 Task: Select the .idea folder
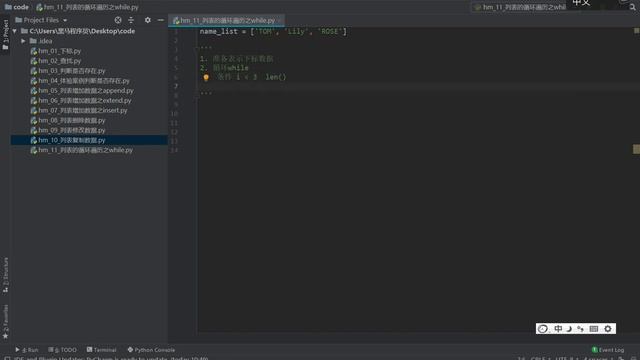41,41
